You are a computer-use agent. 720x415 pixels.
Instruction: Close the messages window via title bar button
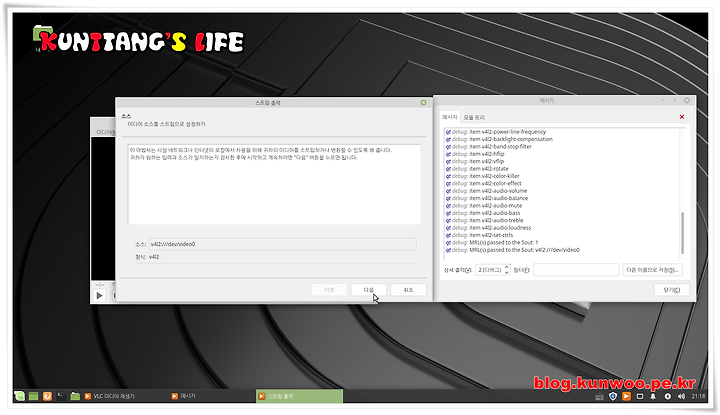tap(687, 100)
